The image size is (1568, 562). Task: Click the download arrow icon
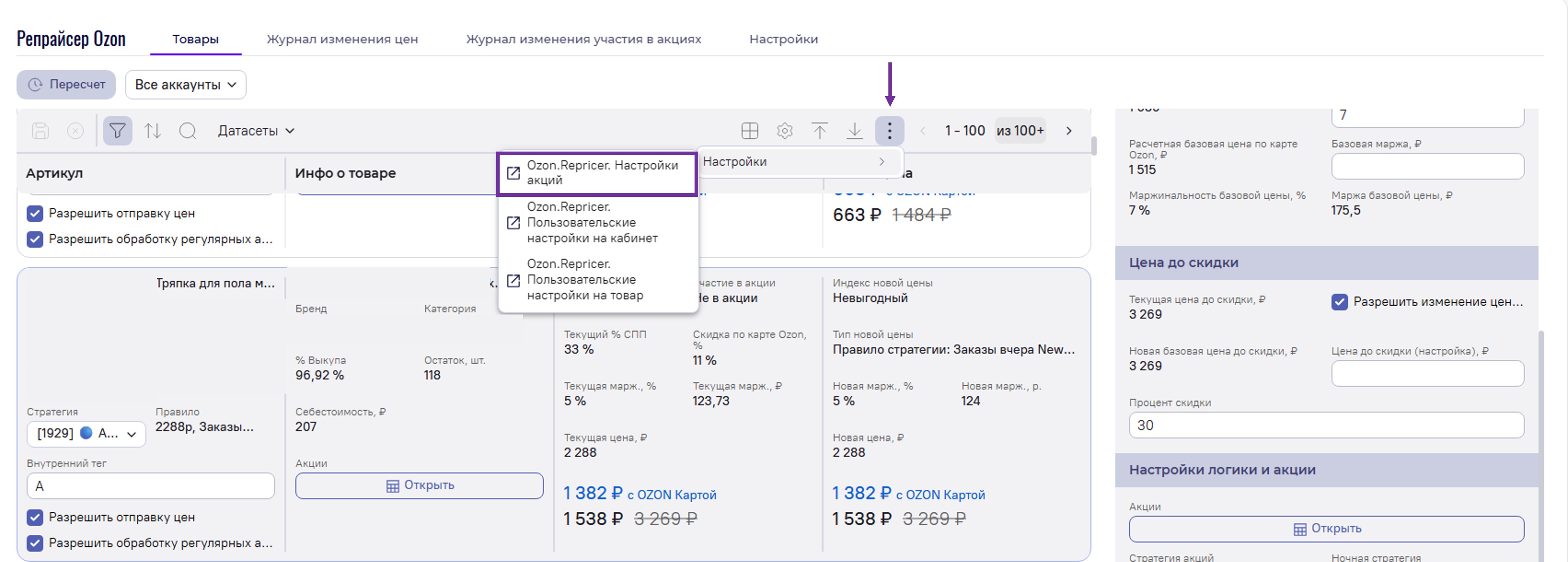tap(855, 130)
